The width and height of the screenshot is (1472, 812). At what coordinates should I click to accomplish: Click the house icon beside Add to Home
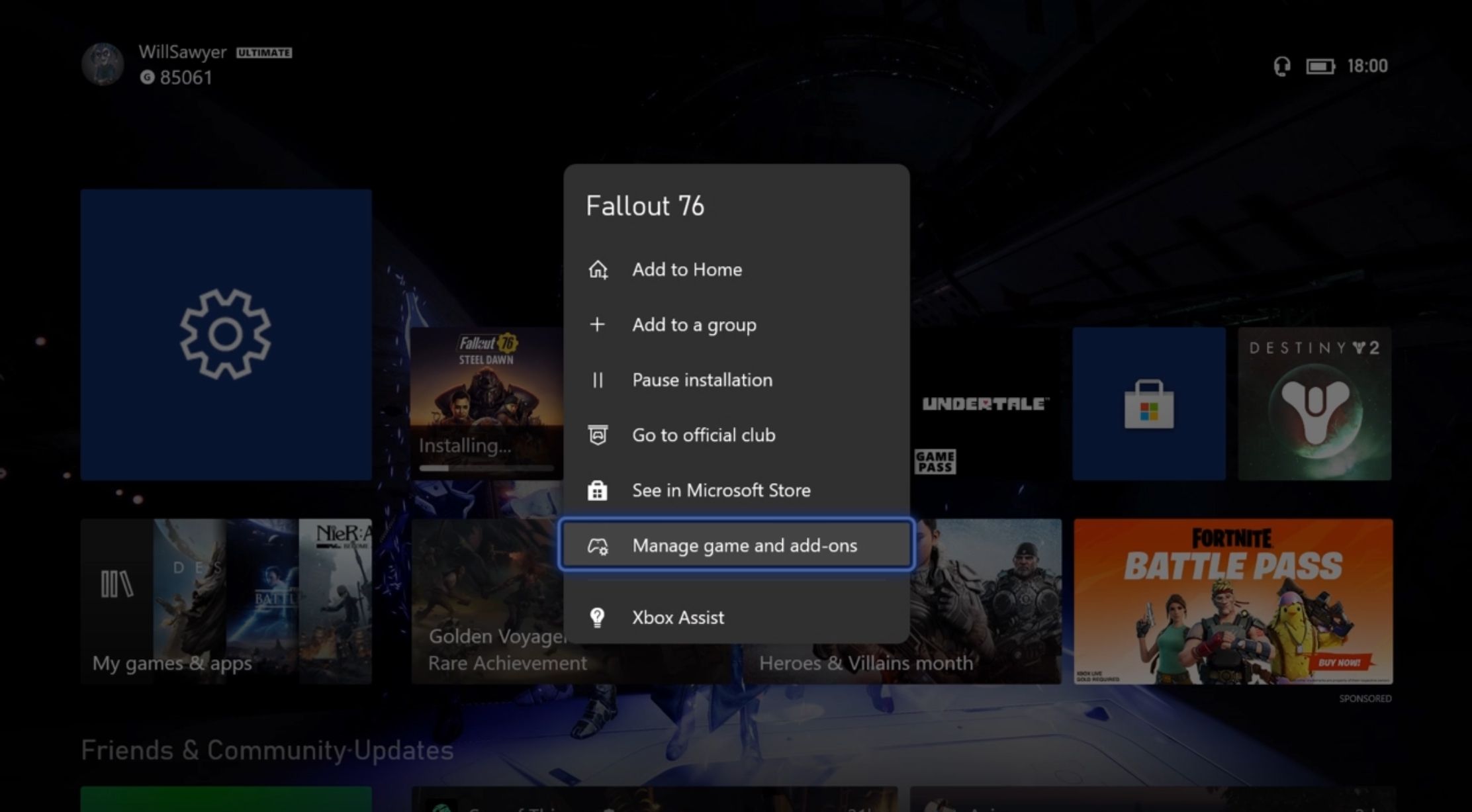pos(598,270)
